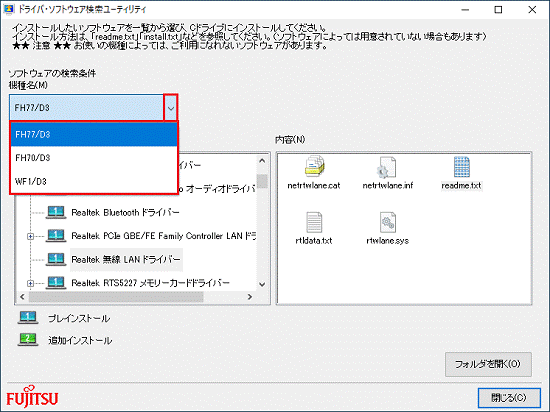Screen dimensions: 550x412
Task: Click the フォルダを開く(O) button
Action: 488,364
